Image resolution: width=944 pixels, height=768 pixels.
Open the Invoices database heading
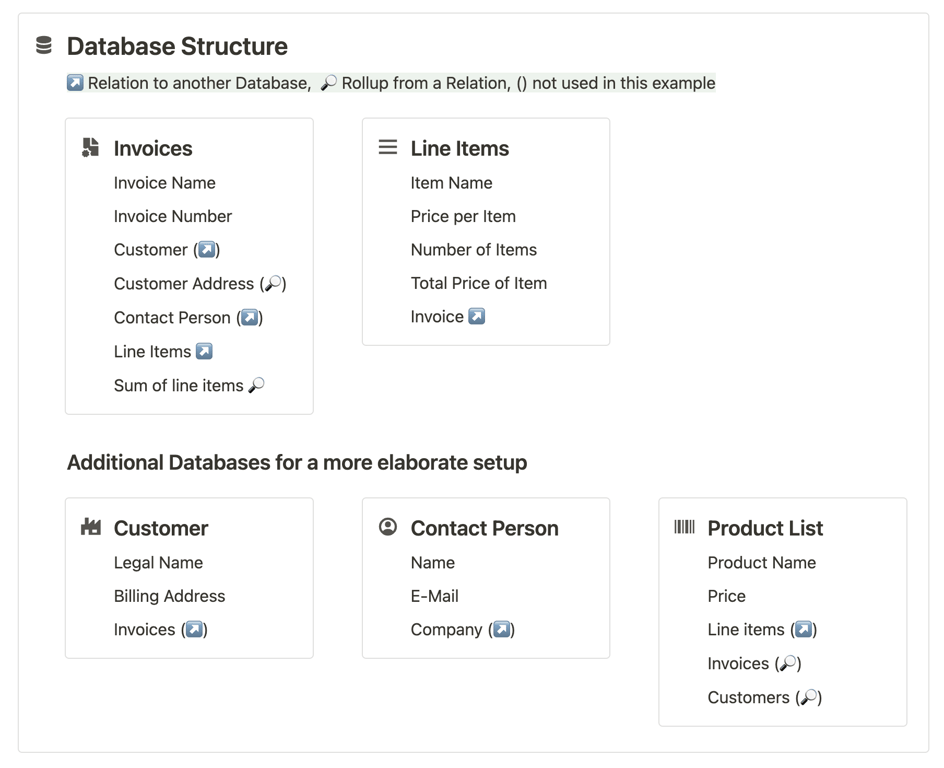pyautogui.click(x=153, y=148)
